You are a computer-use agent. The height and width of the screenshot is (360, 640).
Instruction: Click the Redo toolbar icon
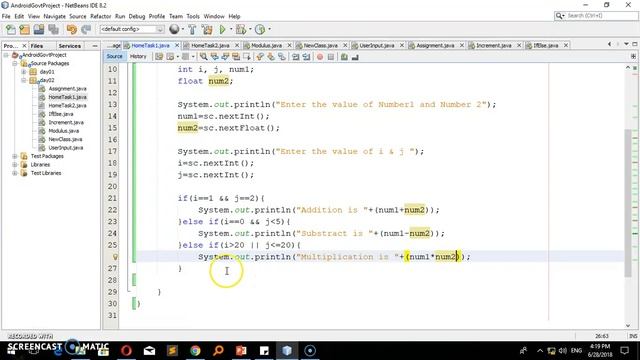tap(86, 29)
